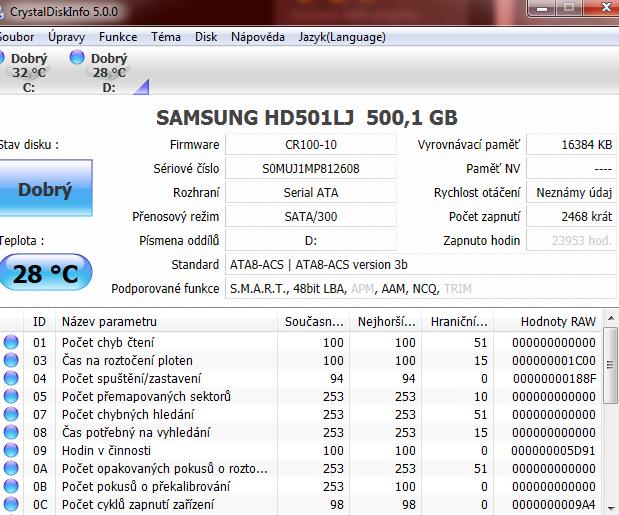Click the SAMSUNG HD501LJ 500,1 GB title
The image size is (619, 515).
tap(307, 118)
